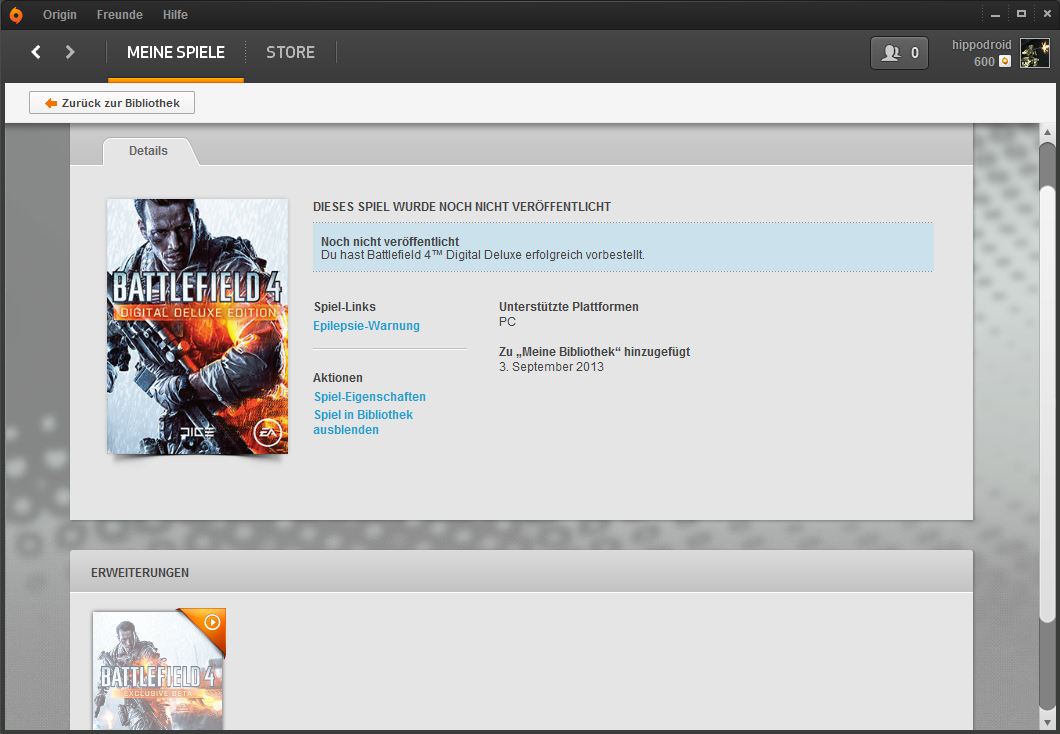Click the Origin points coin icon
The height and width of the screenshot is (734, 1060).
point(1005,62)
